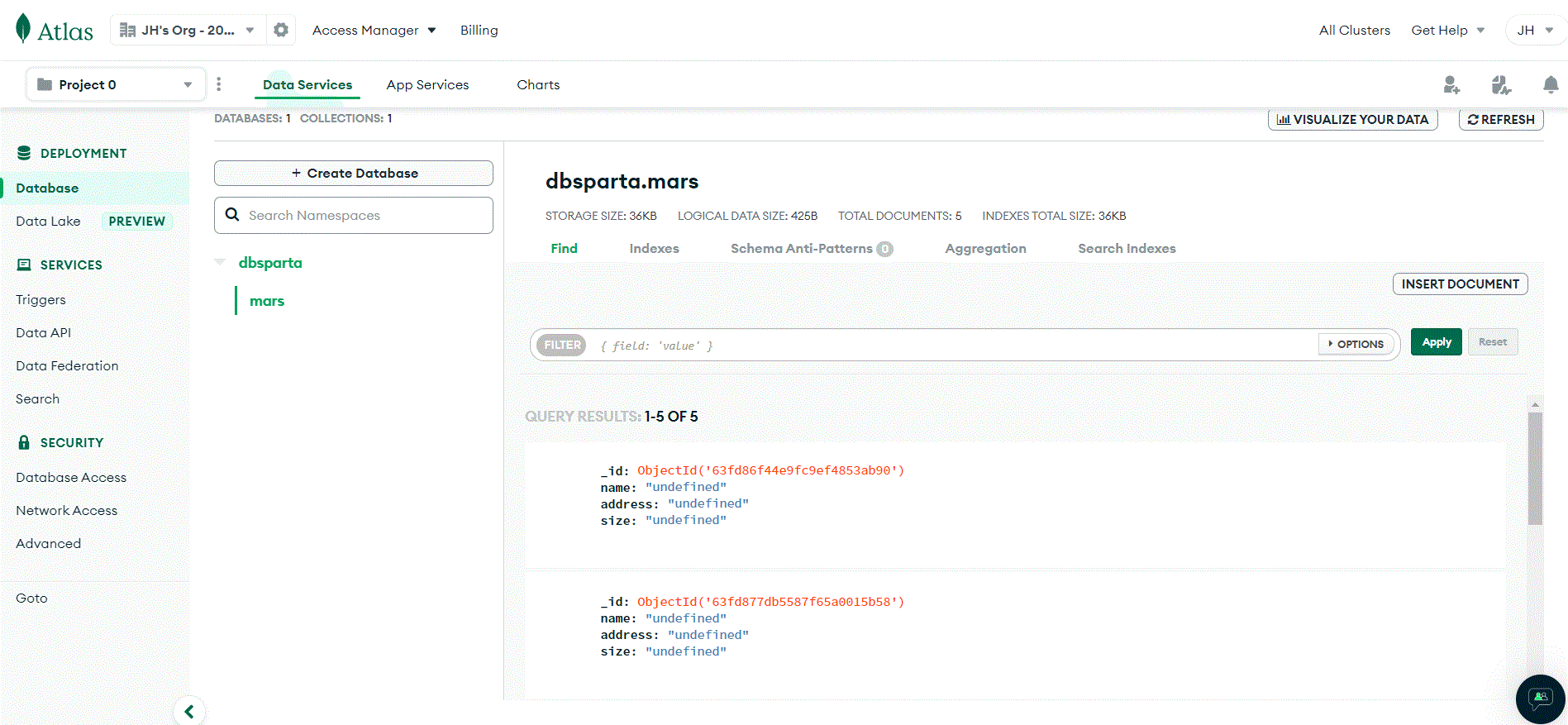Click Insert Document button
The width and height of the screenshot is (1568, 725).
point(1461,284)
